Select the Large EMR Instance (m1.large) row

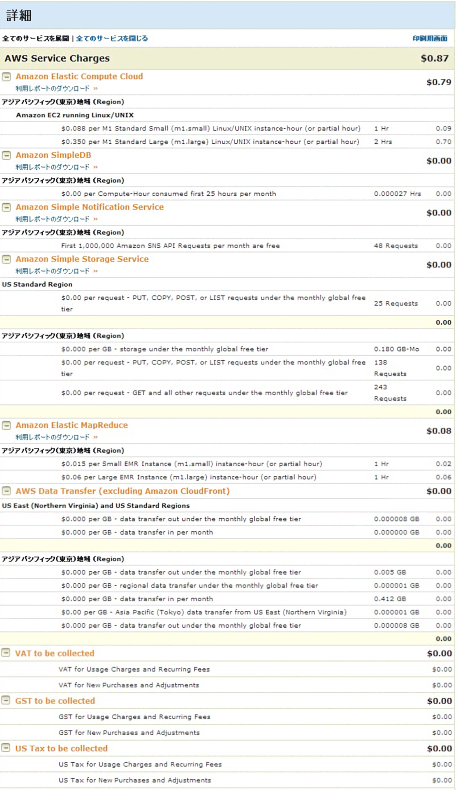(x=227, y=477)
